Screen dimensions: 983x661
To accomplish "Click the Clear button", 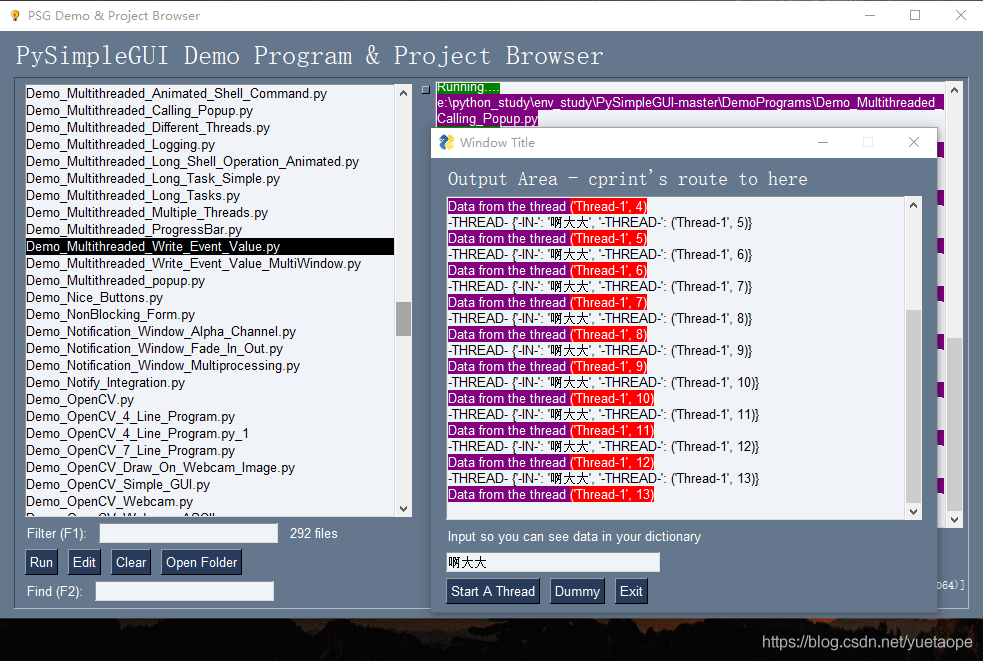I will coord(130,563).
